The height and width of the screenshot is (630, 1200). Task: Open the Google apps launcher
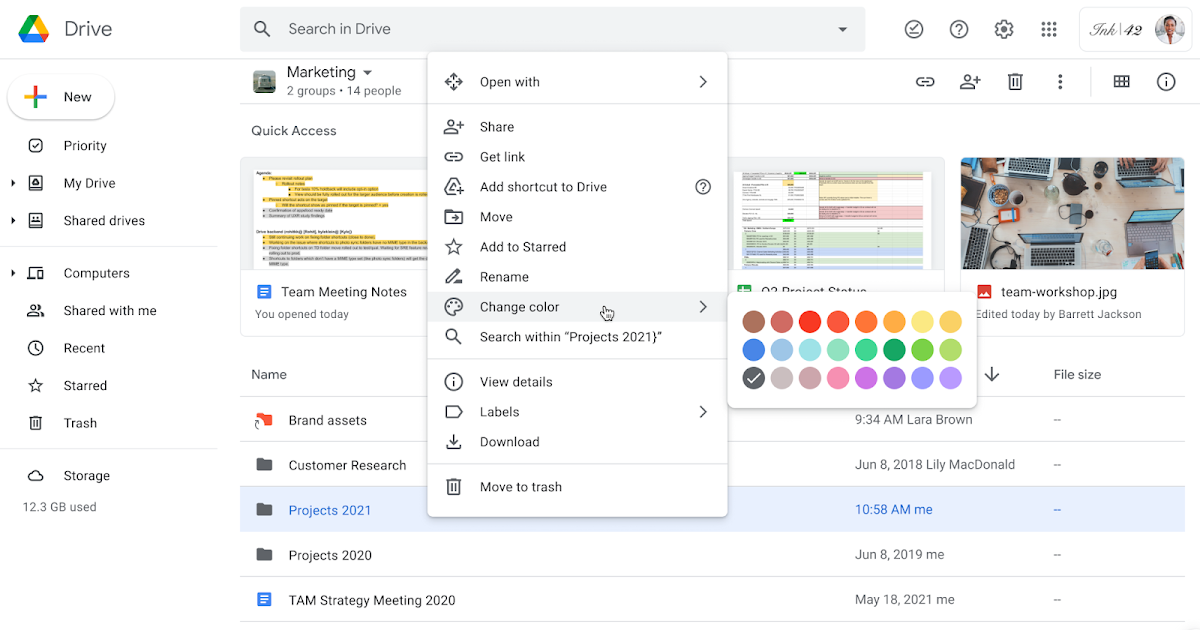click(1049, 29)
